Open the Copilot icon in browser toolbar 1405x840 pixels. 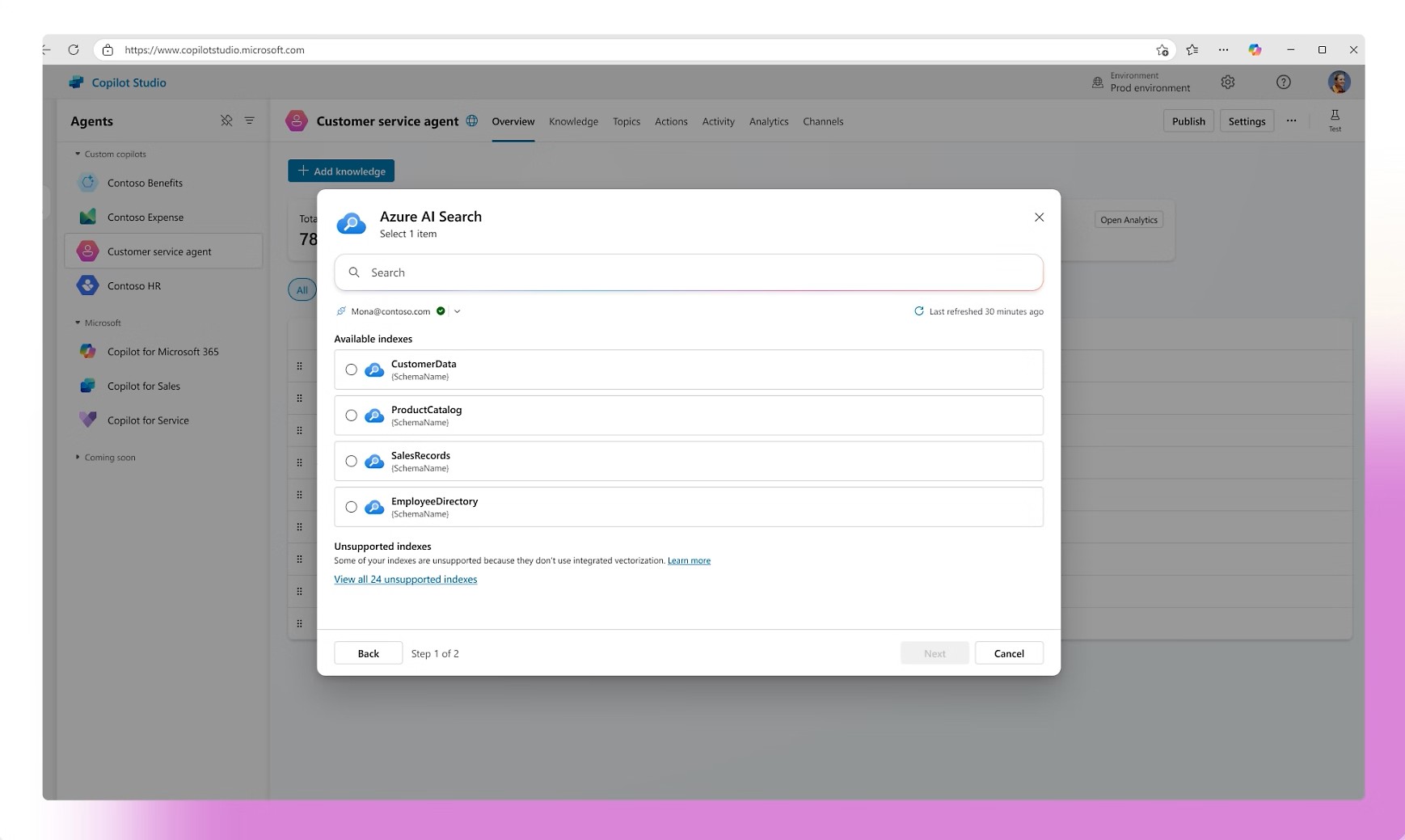pyautogui.click(x=1255, y=49)
